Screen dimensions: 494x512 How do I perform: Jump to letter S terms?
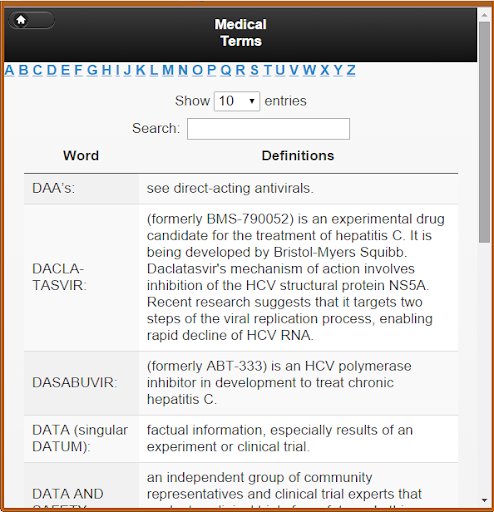click(x=254, y=70)
